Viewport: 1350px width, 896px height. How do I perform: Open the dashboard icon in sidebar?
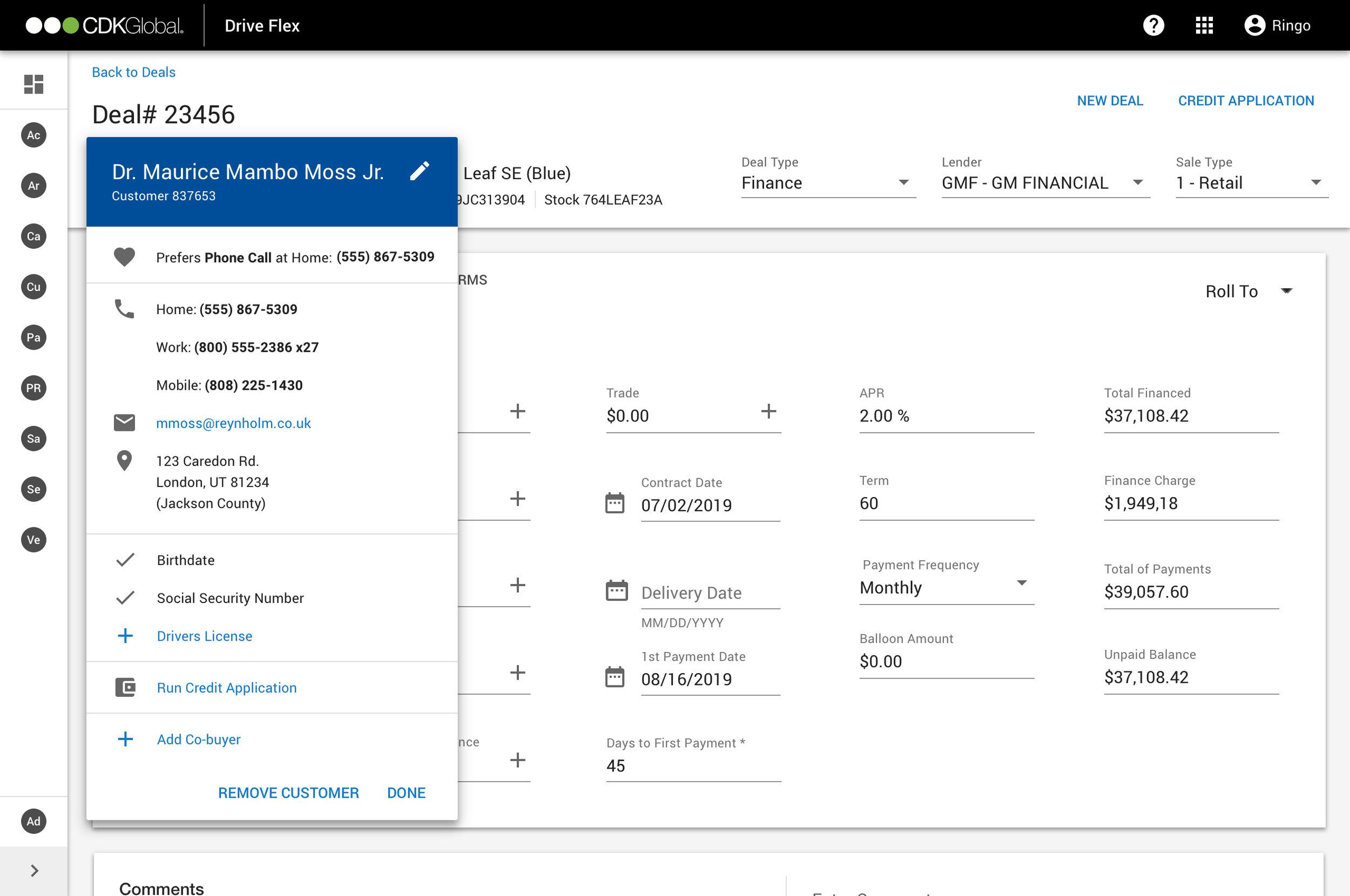[33, 84]
